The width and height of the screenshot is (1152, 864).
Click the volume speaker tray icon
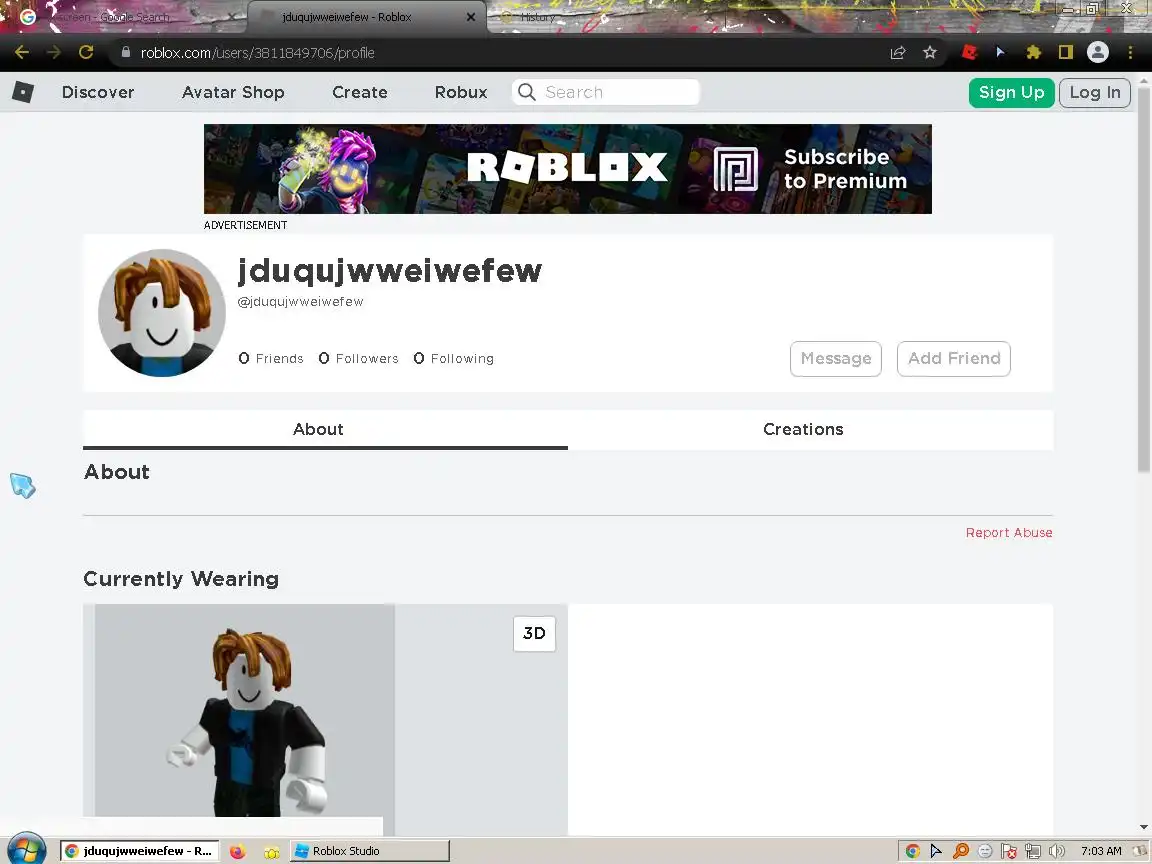1056,851
